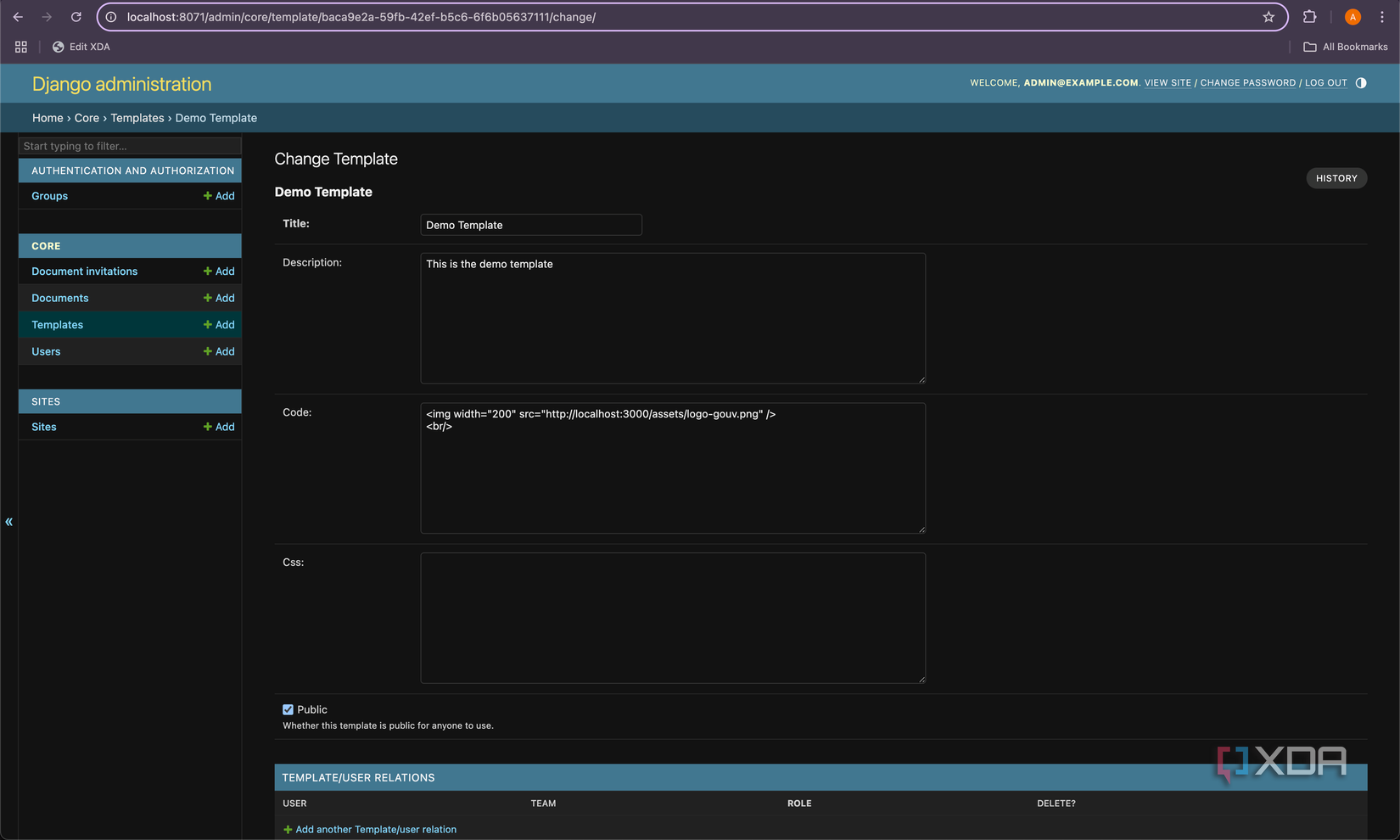The image size is (1400, 840).
Task: Click + Add next to Sites
Action: pyautogui.click(x=219, y=427)
